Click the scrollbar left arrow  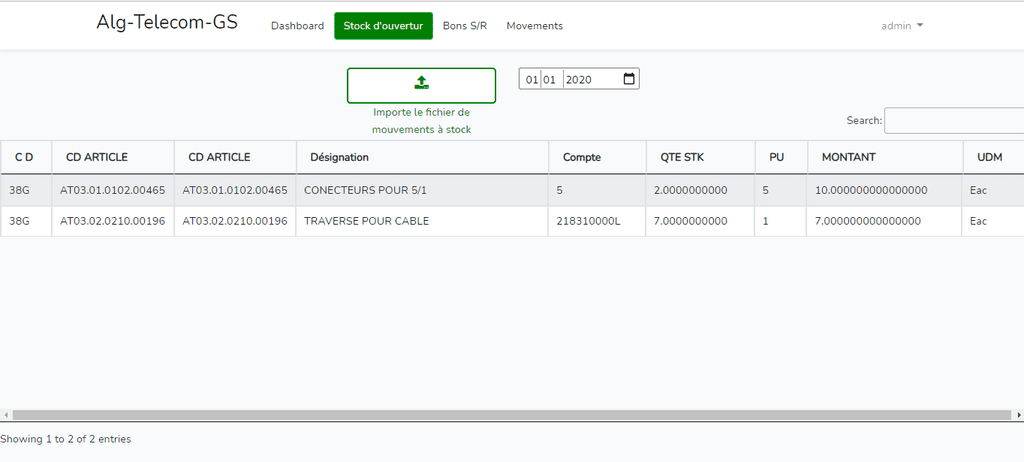[x=5, y=415]
